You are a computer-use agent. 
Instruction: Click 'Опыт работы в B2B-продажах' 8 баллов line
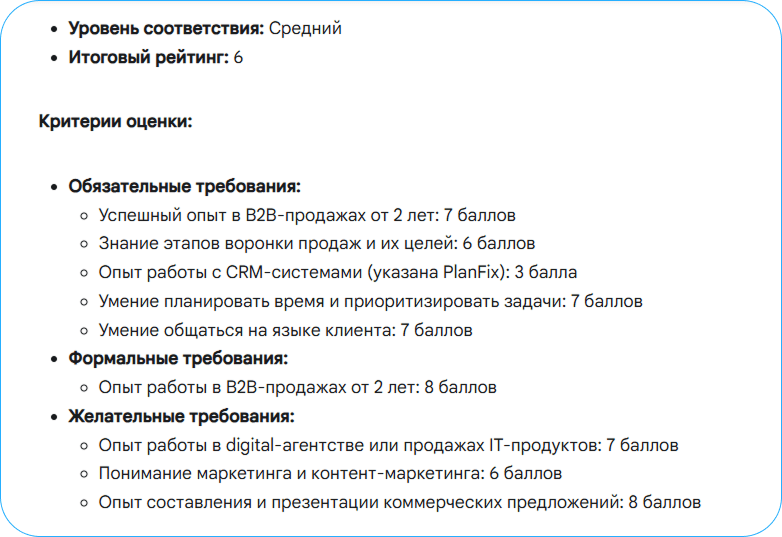(x=297, y=387)
